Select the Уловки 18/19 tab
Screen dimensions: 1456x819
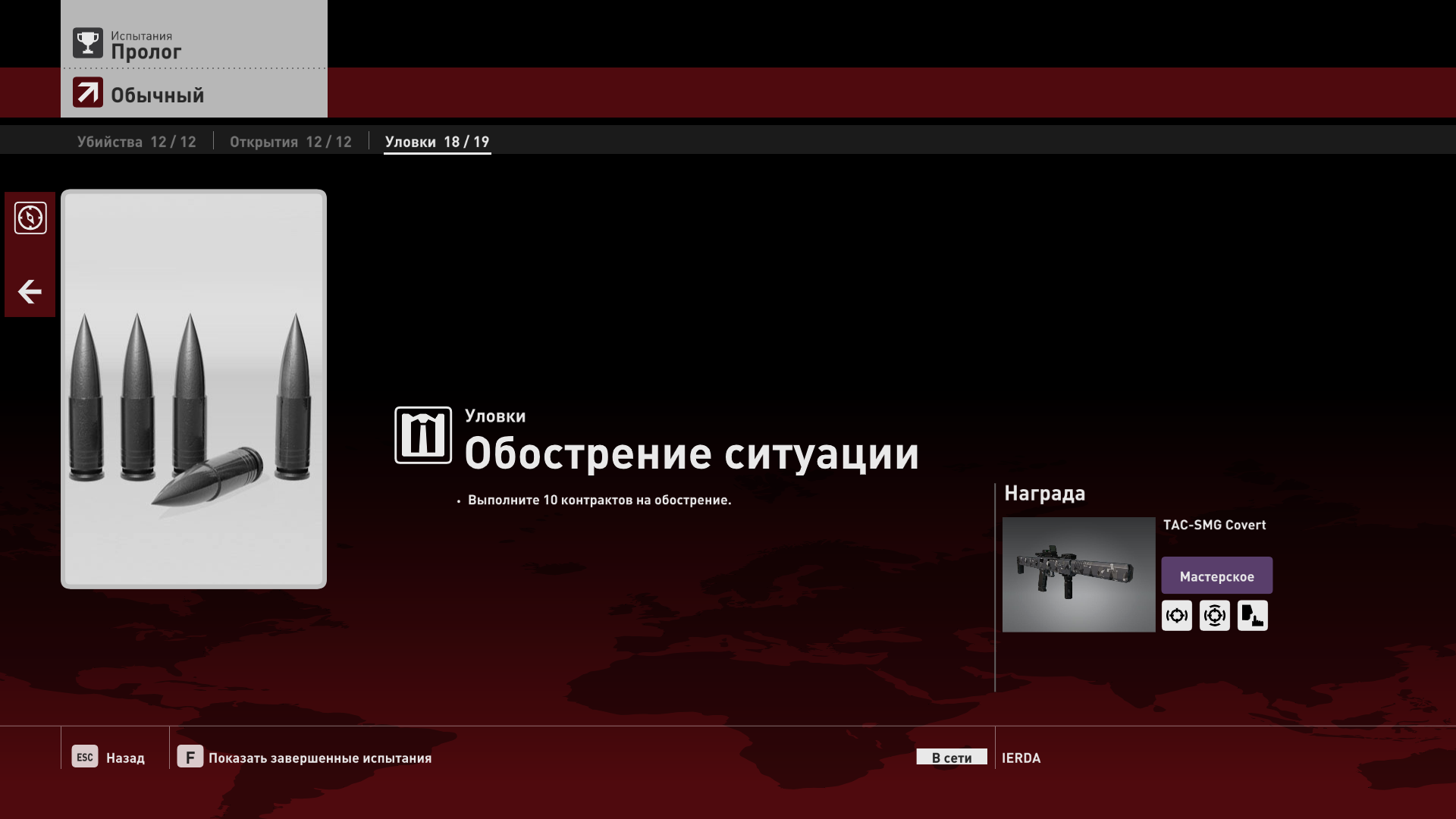[x=437, y=142]
